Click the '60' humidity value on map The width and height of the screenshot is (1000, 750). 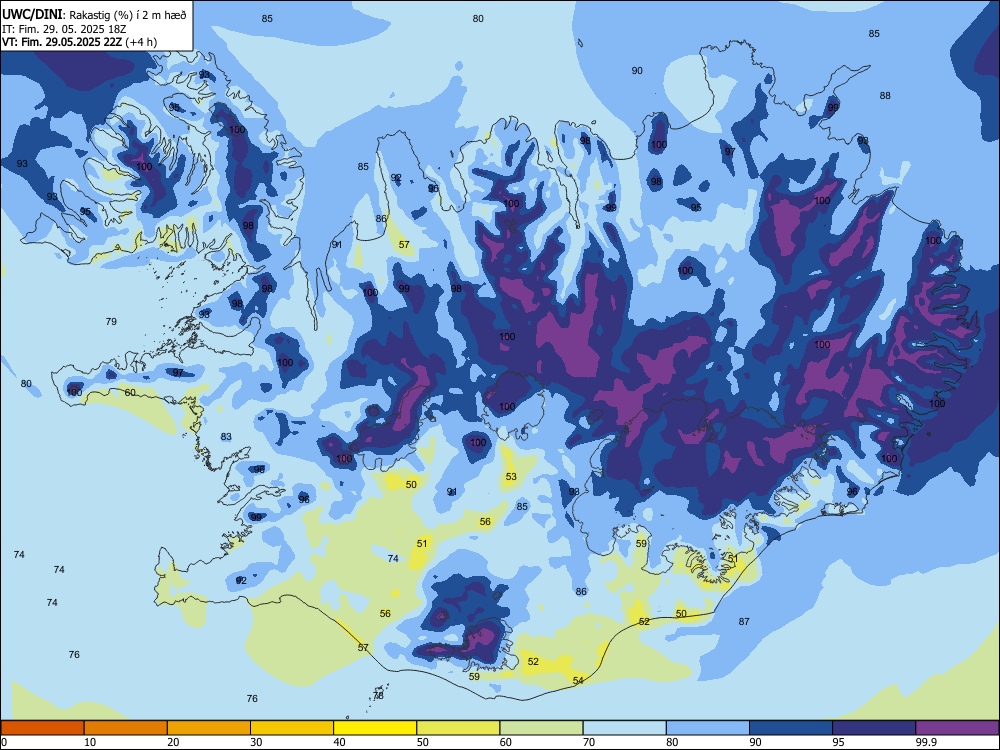pos(130,392)
